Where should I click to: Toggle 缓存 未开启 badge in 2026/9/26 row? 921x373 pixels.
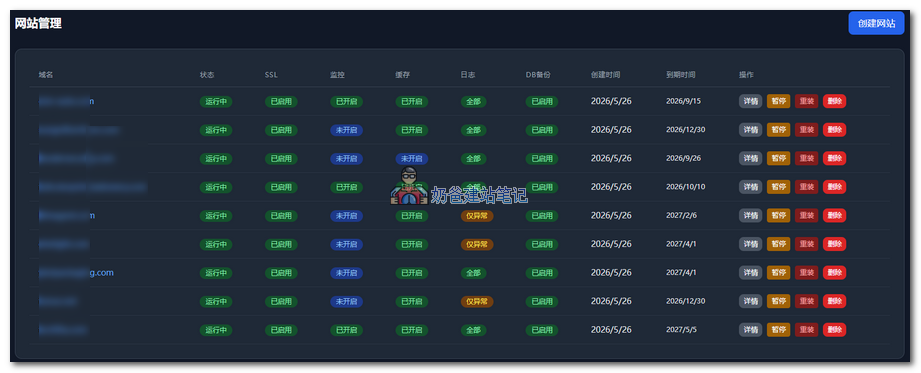[411, 159]
